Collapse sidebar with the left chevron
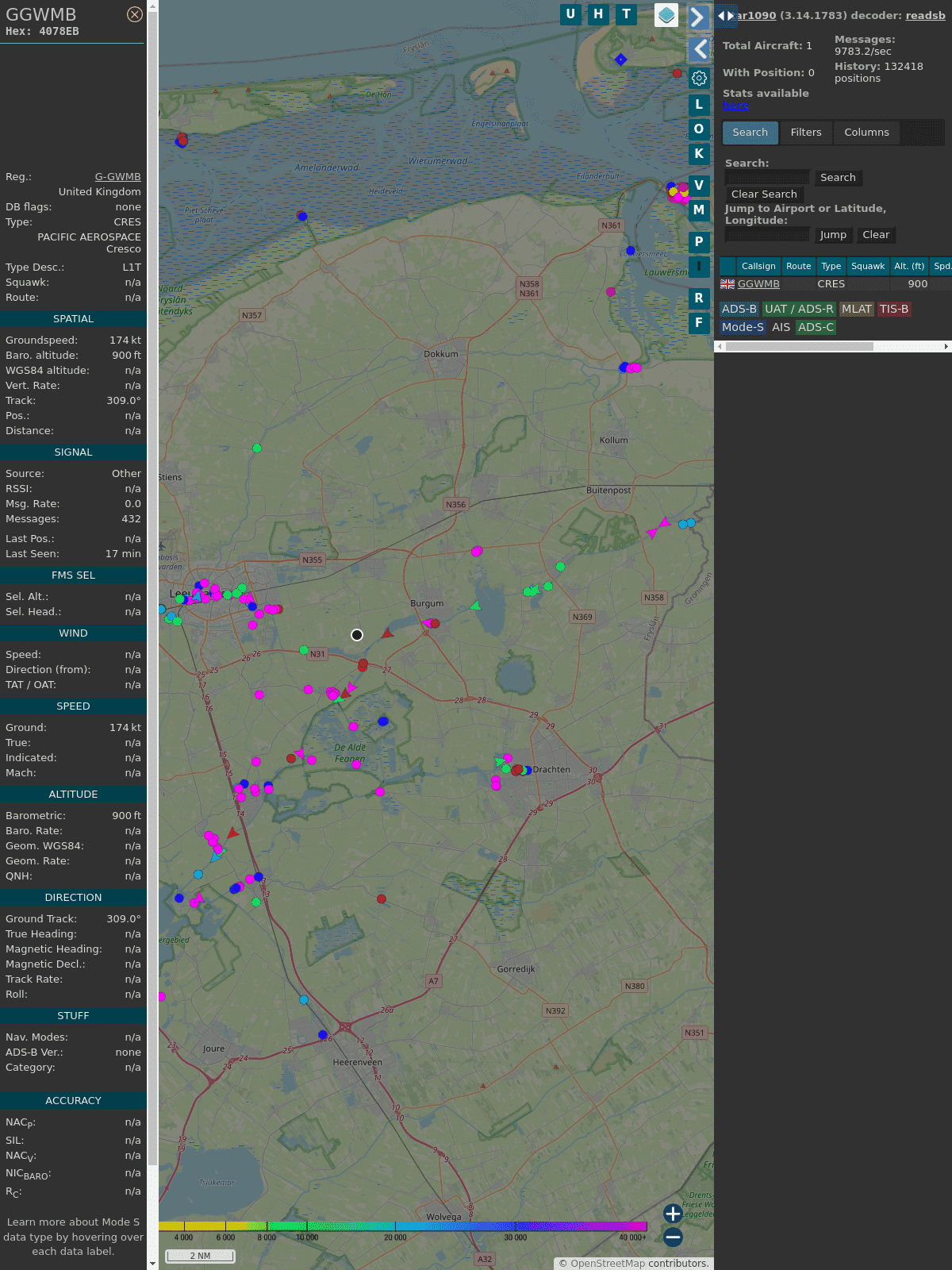Image resolution: width=952 pixels, height=1270 pixels. pos(699,49)
